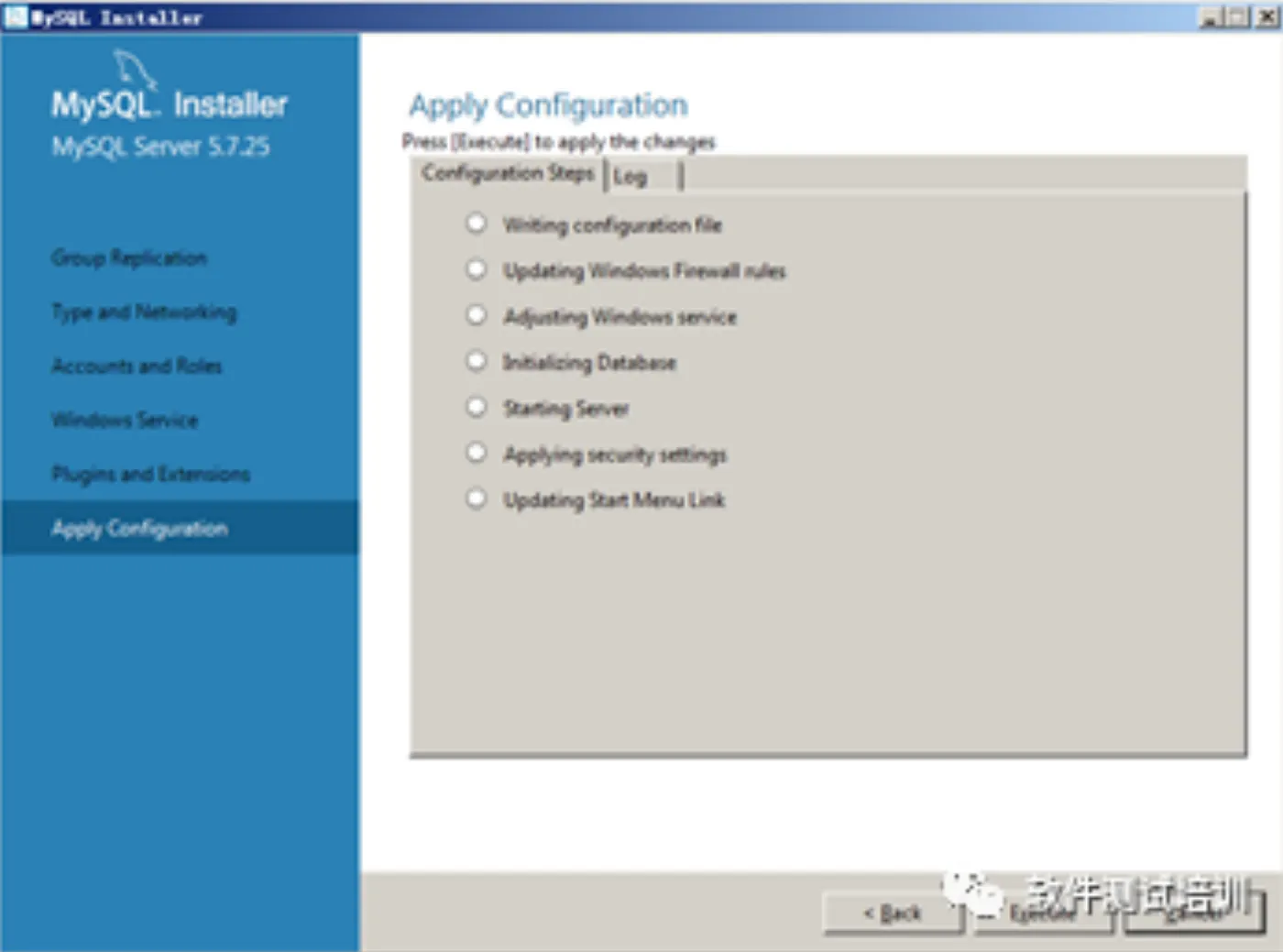Click the status circle beside Updating Windows Firewall rules
1283x952 pixels.
476,269
